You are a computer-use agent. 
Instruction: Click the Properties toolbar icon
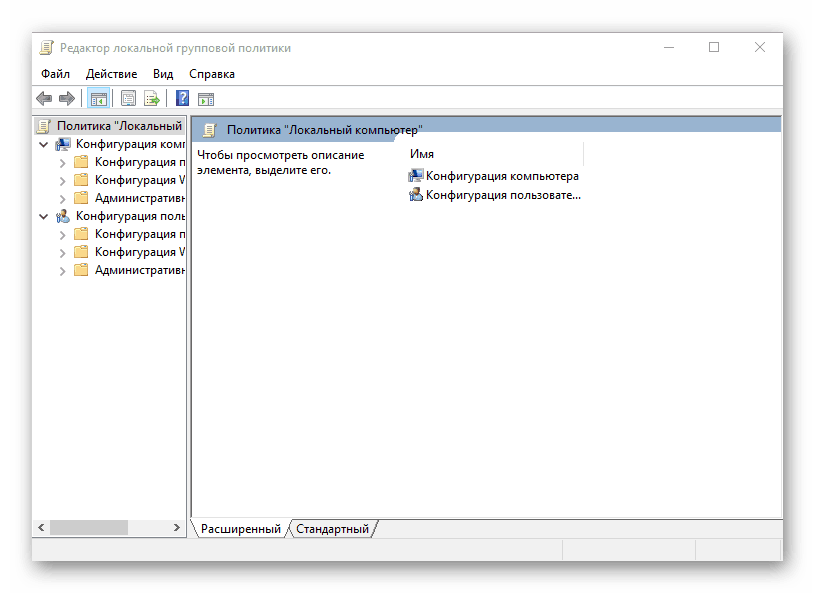point(128,98)
